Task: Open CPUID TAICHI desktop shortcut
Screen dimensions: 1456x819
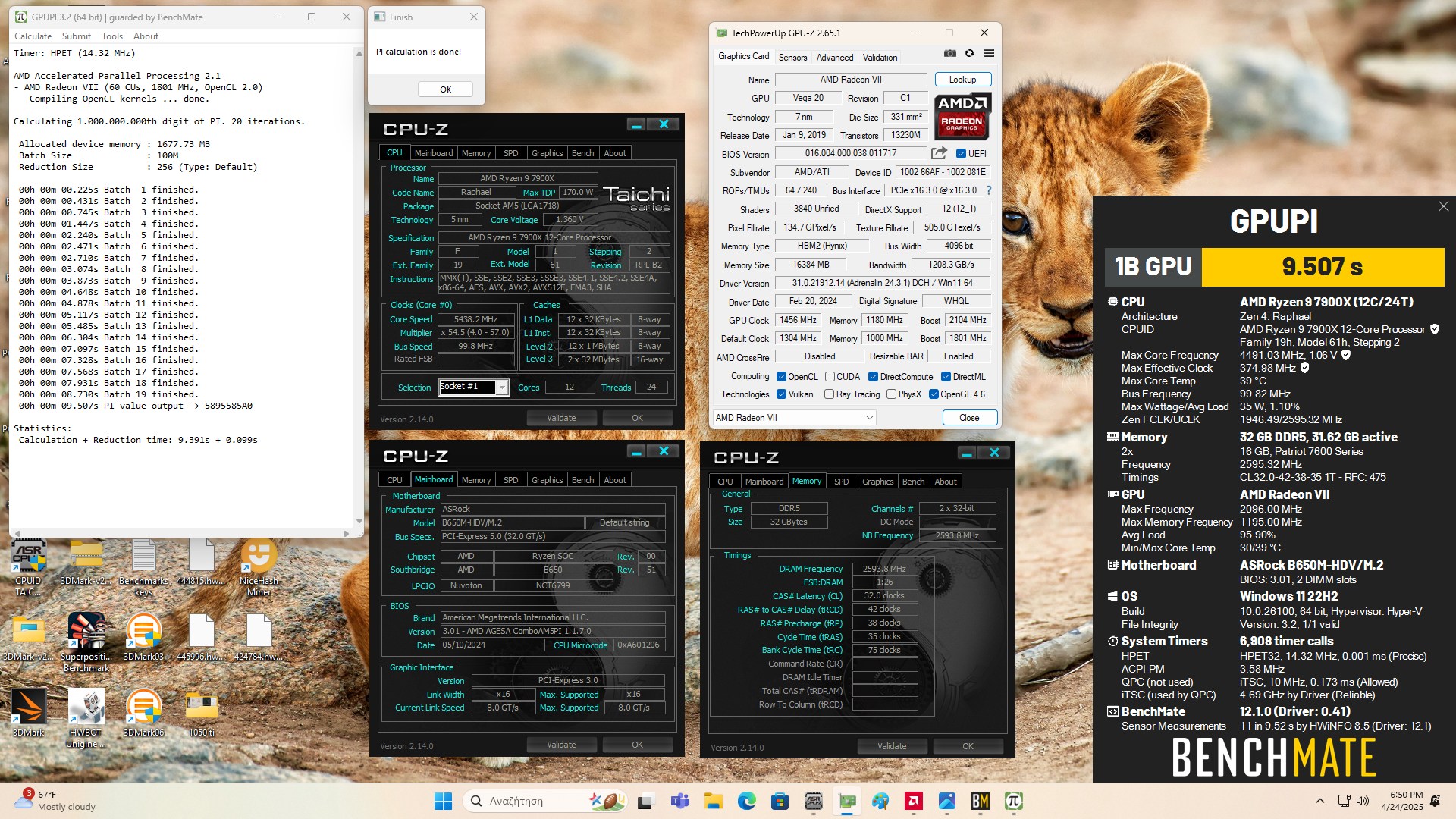Action: point(28,567)
